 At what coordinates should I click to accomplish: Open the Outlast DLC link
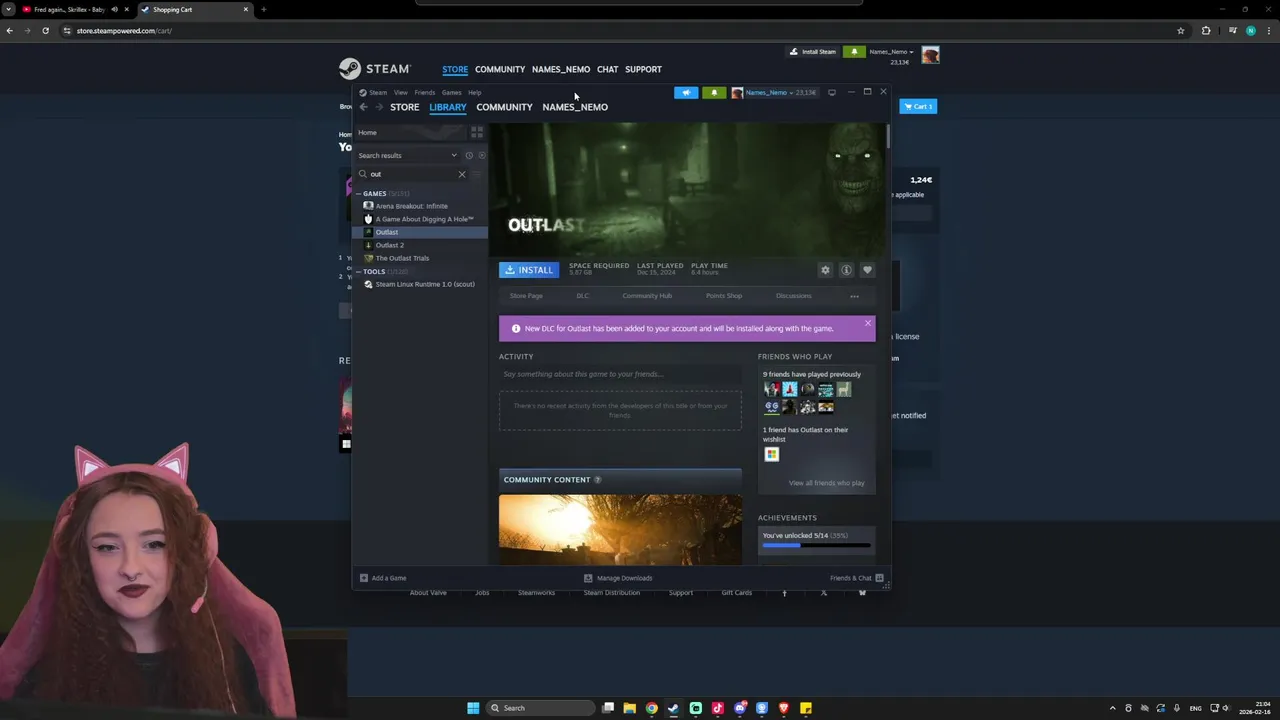pyautogui.click(x=582, y=296)
